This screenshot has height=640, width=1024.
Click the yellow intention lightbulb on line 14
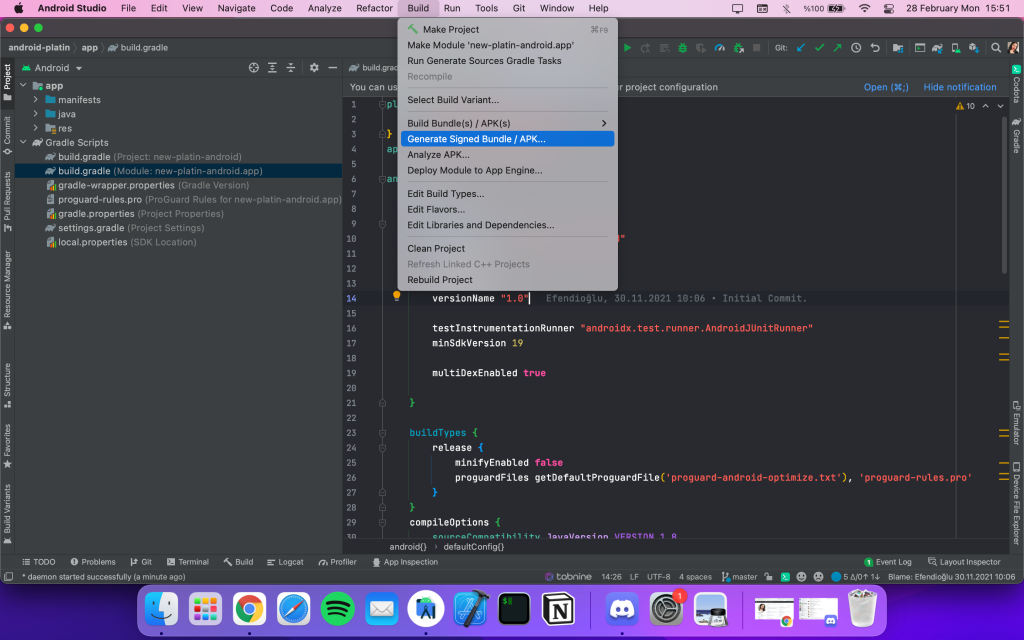tap(396, 296)
